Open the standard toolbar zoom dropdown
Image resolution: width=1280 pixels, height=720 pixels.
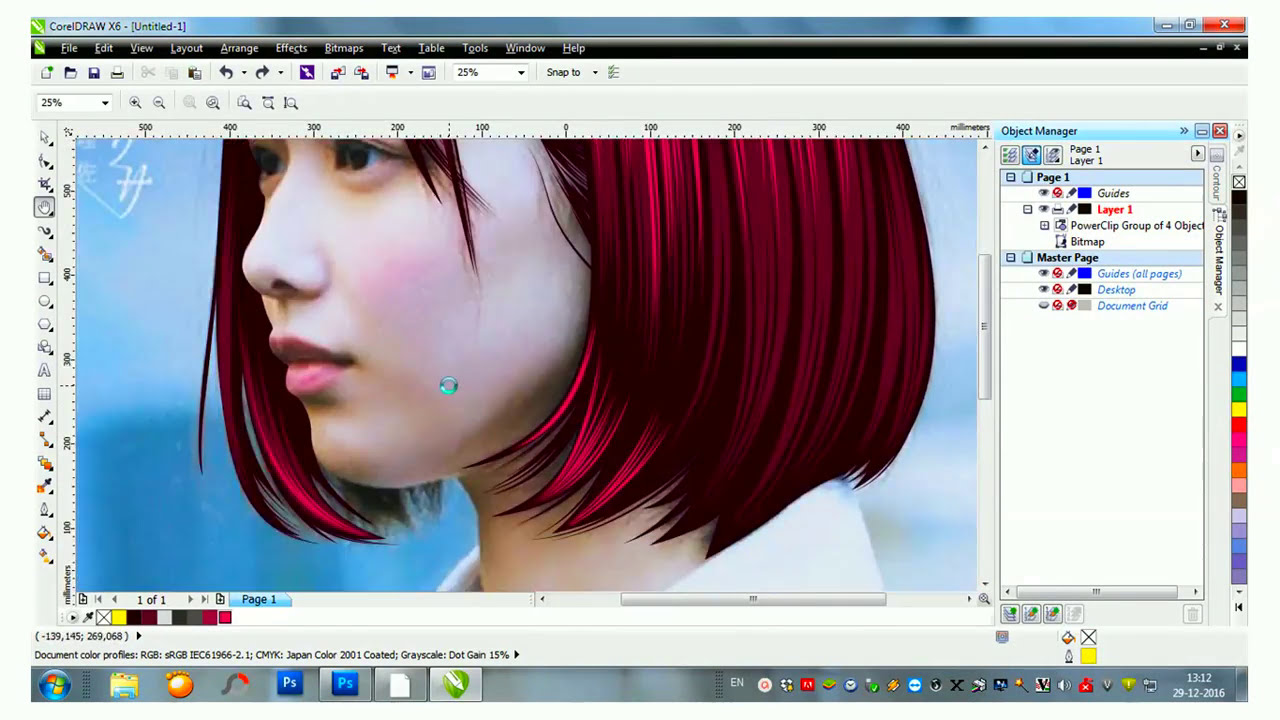pos(520,72)
